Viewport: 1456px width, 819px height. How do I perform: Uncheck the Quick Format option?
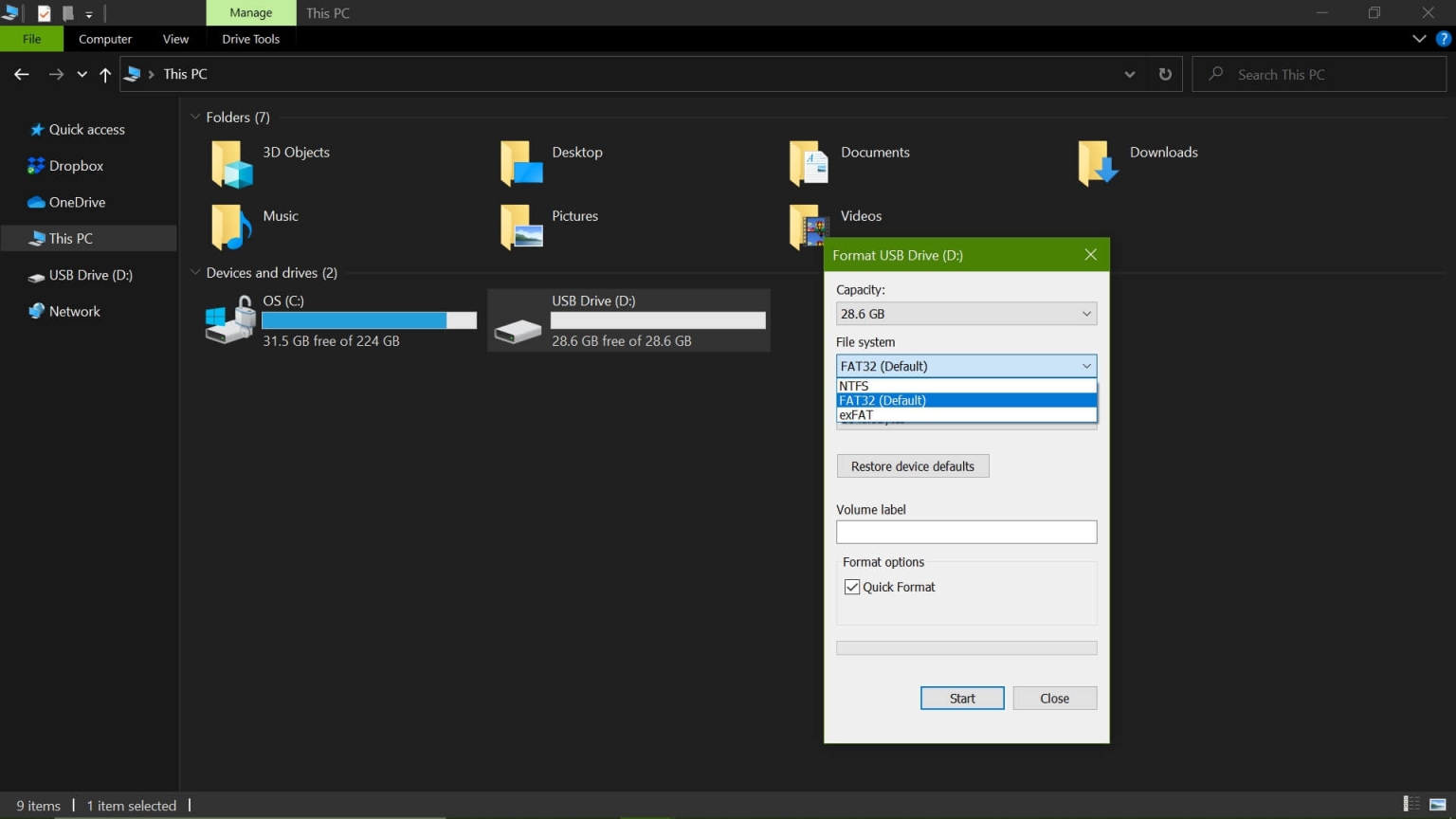pos(851,587)
